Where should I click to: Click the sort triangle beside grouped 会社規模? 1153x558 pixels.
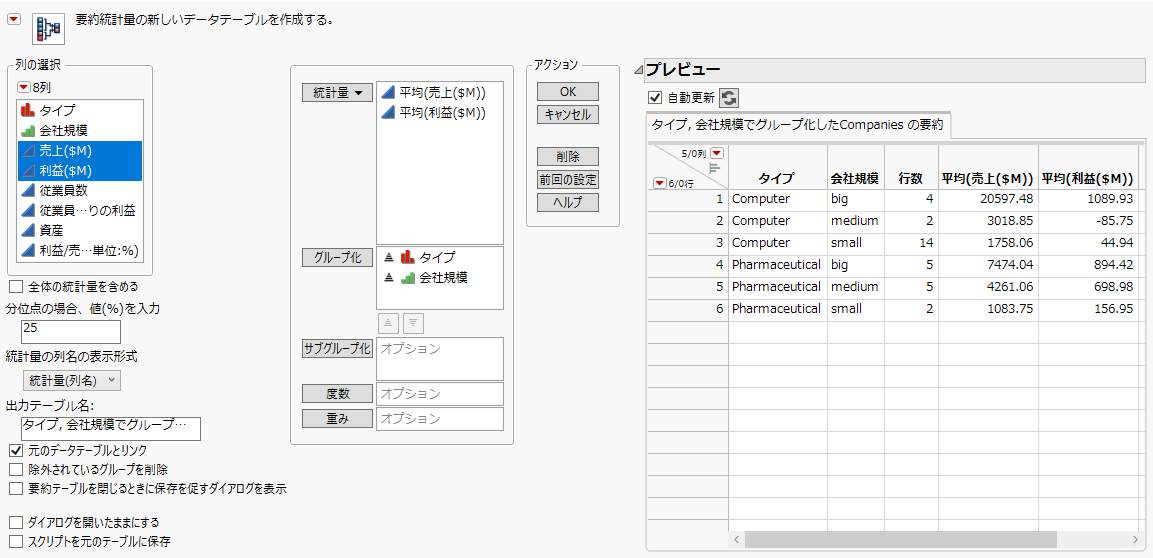click(x=389, y=278)
